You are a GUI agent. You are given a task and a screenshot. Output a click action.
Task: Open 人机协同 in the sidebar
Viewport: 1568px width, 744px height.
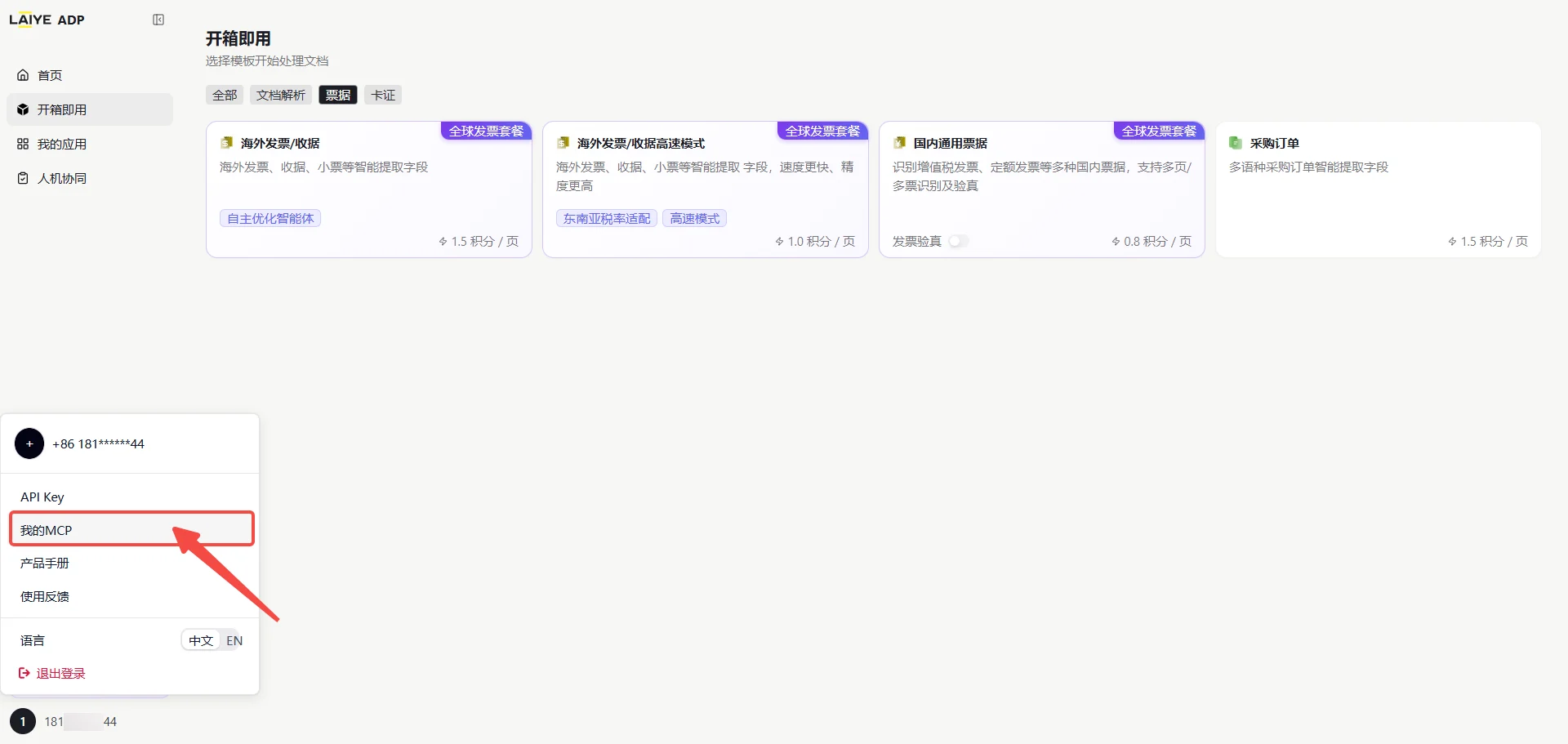pyautogui.click(x=90, y=178)
